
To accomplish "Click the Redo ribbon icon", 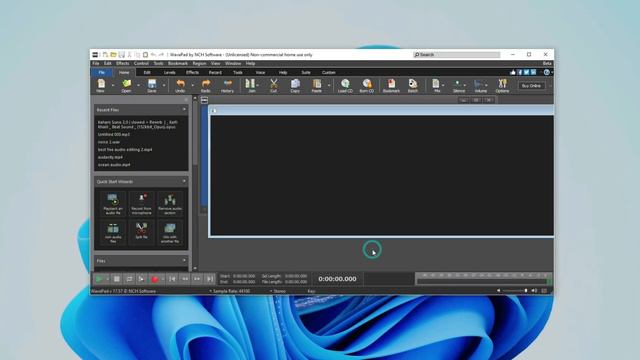I will (x=206, y=85).
